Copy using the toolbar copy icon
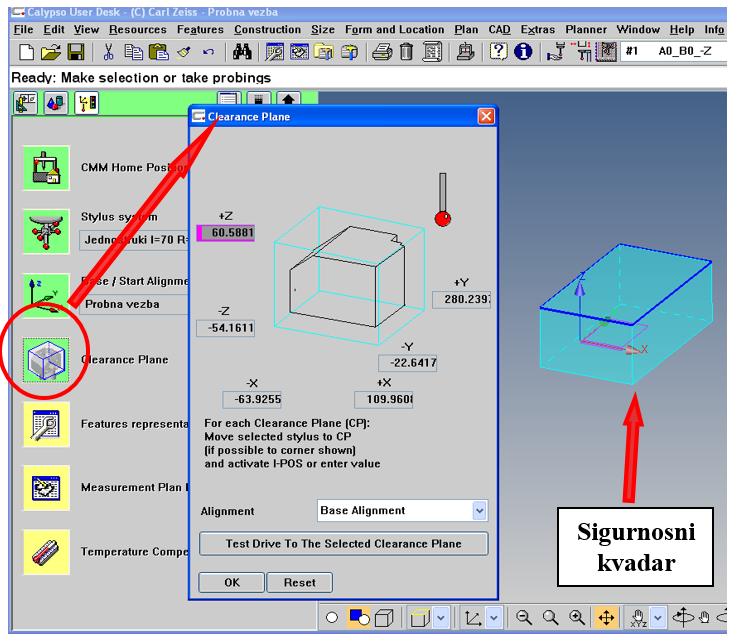This screenshot has height=644, width=737. (133, 52)
